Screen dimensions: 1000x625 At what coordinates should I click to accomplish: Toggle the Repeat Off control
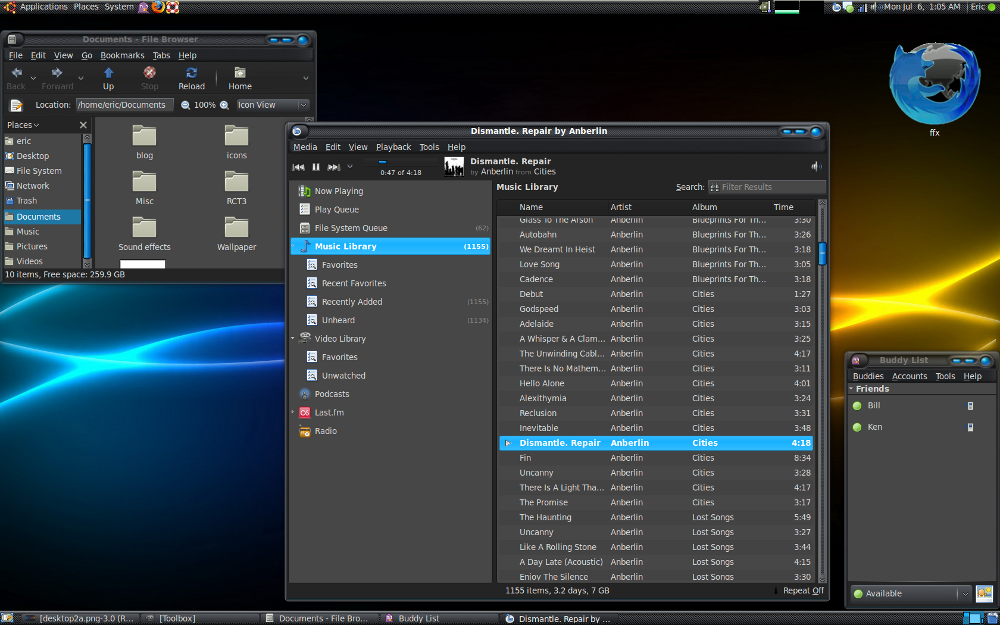[798, 591]
